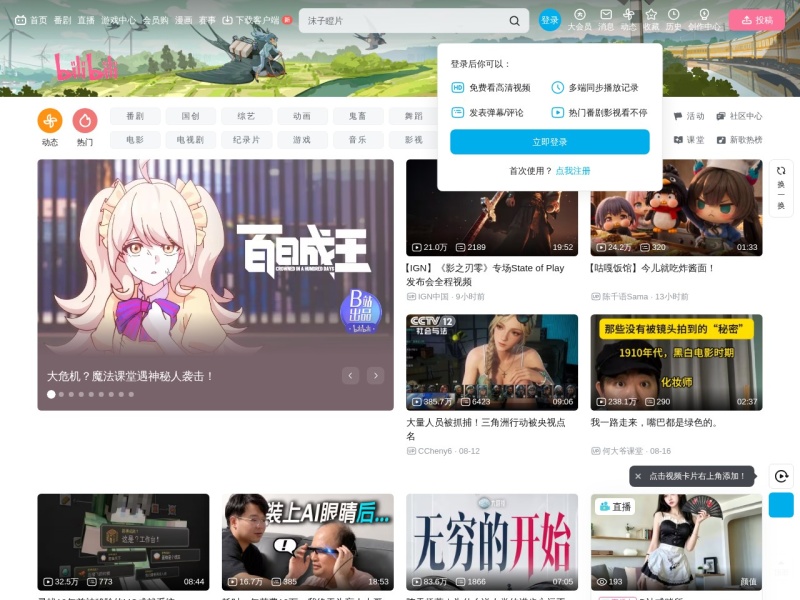Click the title 我一路走来，嘴巴都是绿色的。
This screenshot has height=600, width=800.
(x=654, y=422)
